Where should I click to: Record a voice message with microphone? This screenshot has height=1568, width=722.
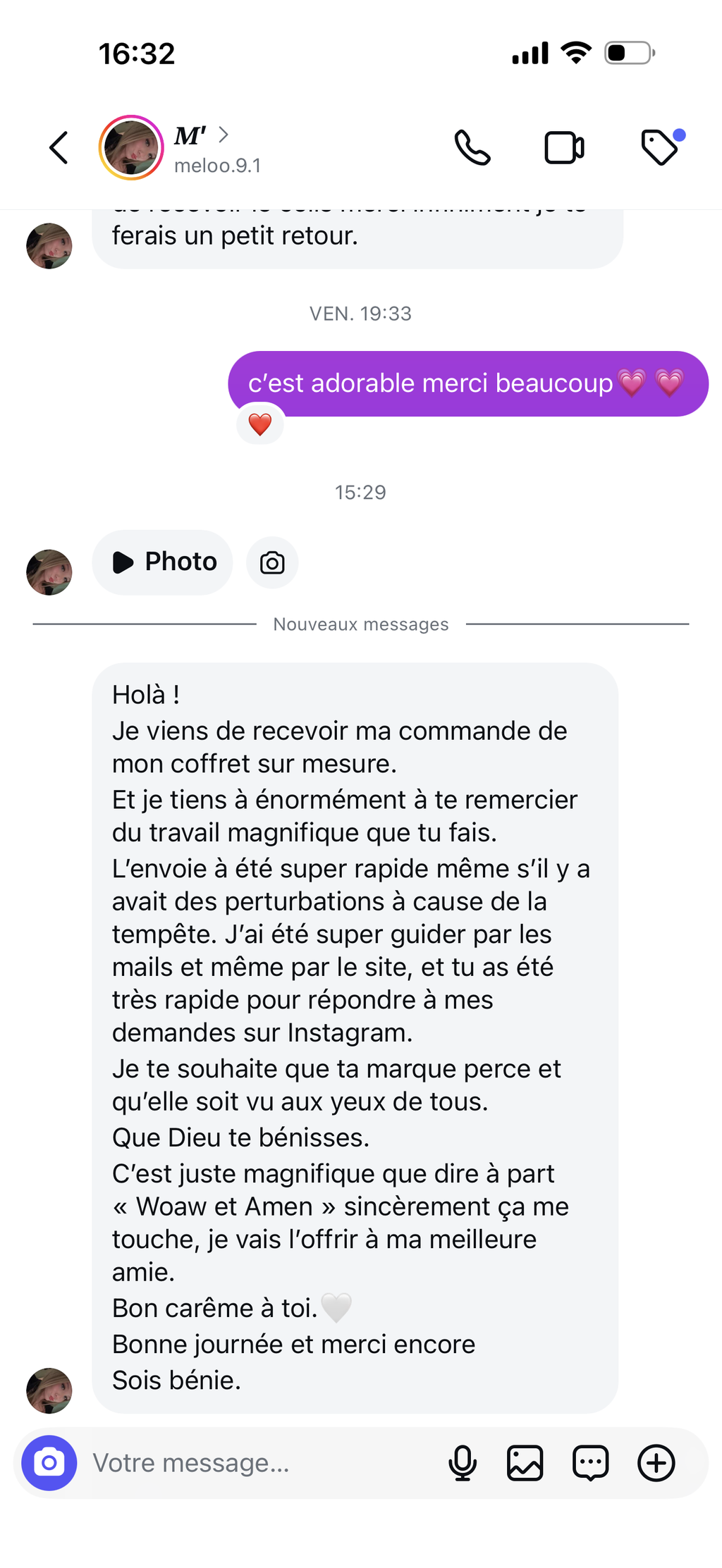click(463, 1463)
